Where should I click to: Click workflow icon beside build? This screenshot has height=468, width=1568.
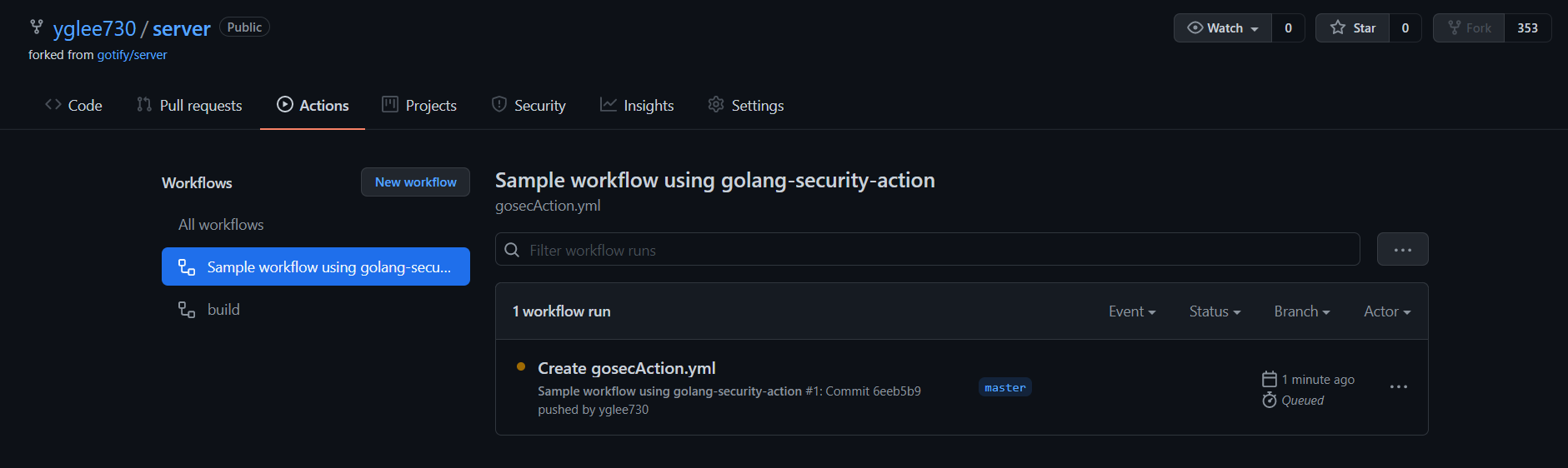(x=187, y=310)
